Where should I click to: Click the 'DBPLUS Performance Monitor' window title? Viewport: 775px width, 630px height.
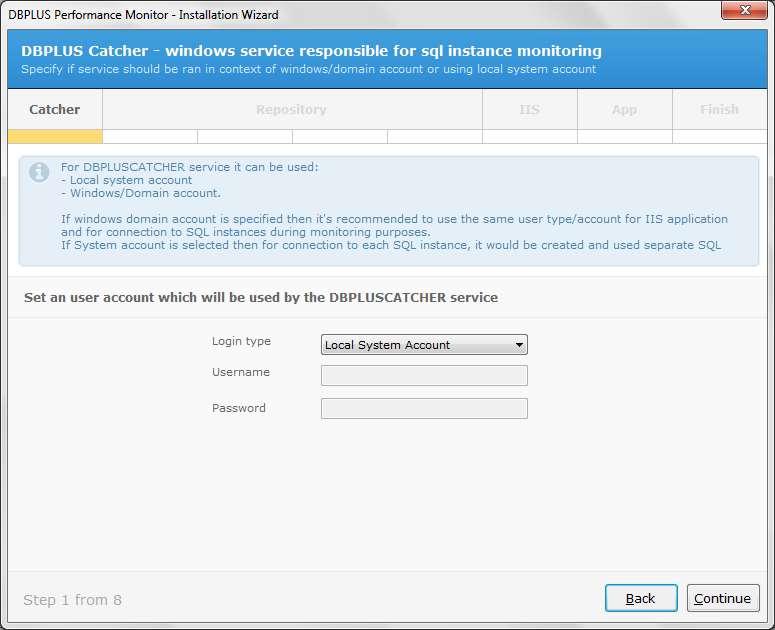click(x=143, y=15)
